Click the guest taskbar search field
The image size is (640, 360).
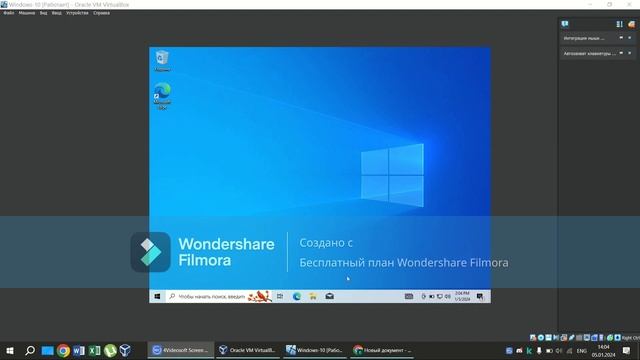(219, 296)
